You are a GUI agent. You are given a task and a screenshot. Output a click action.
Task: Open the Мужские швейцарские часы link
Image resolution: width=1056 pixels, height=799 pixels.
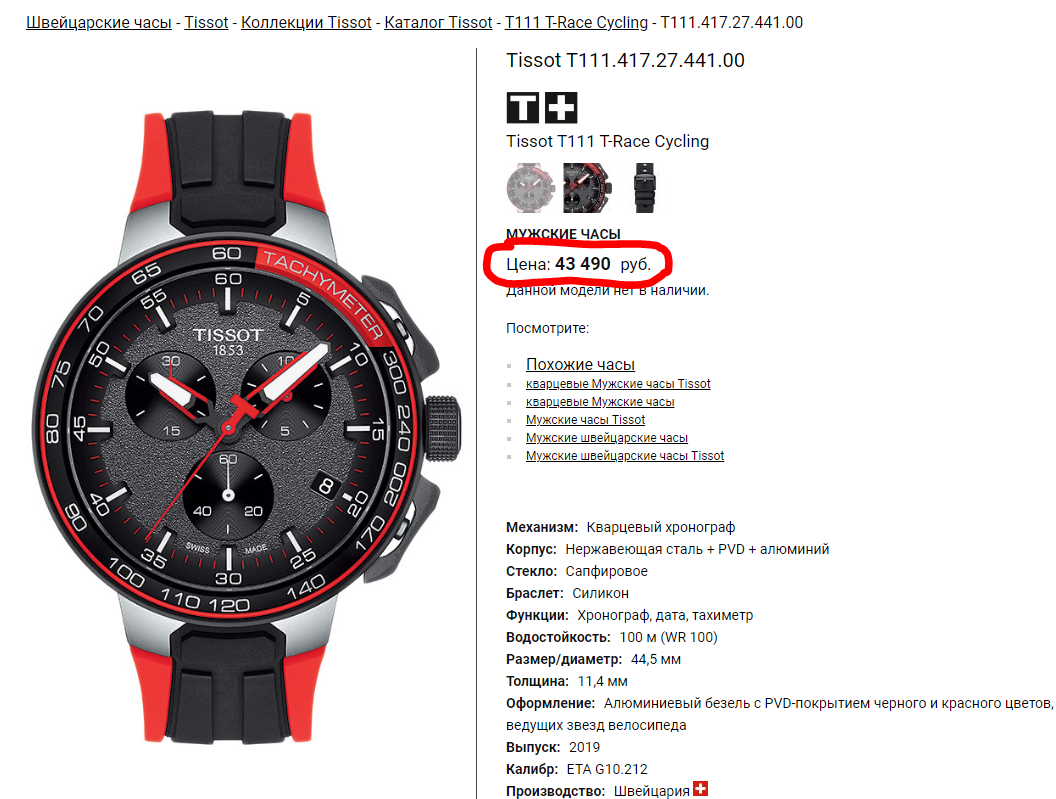click(607, 438)
